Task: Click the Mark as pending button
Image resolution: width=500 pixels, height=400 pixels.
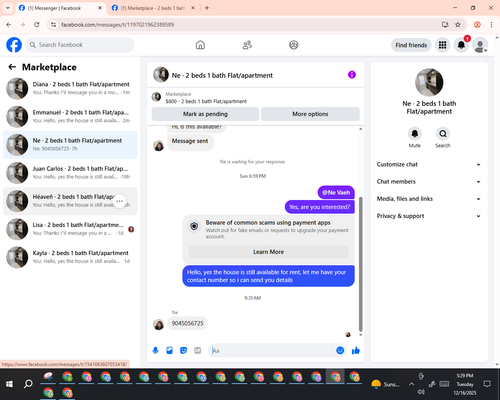Action: pos(205,114)
